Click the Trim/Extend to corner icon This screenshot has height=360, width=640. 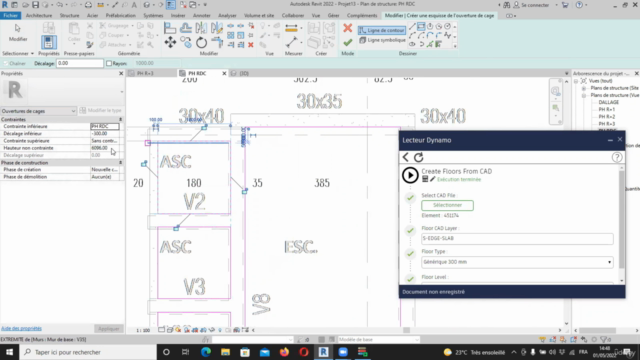(217, 42)
